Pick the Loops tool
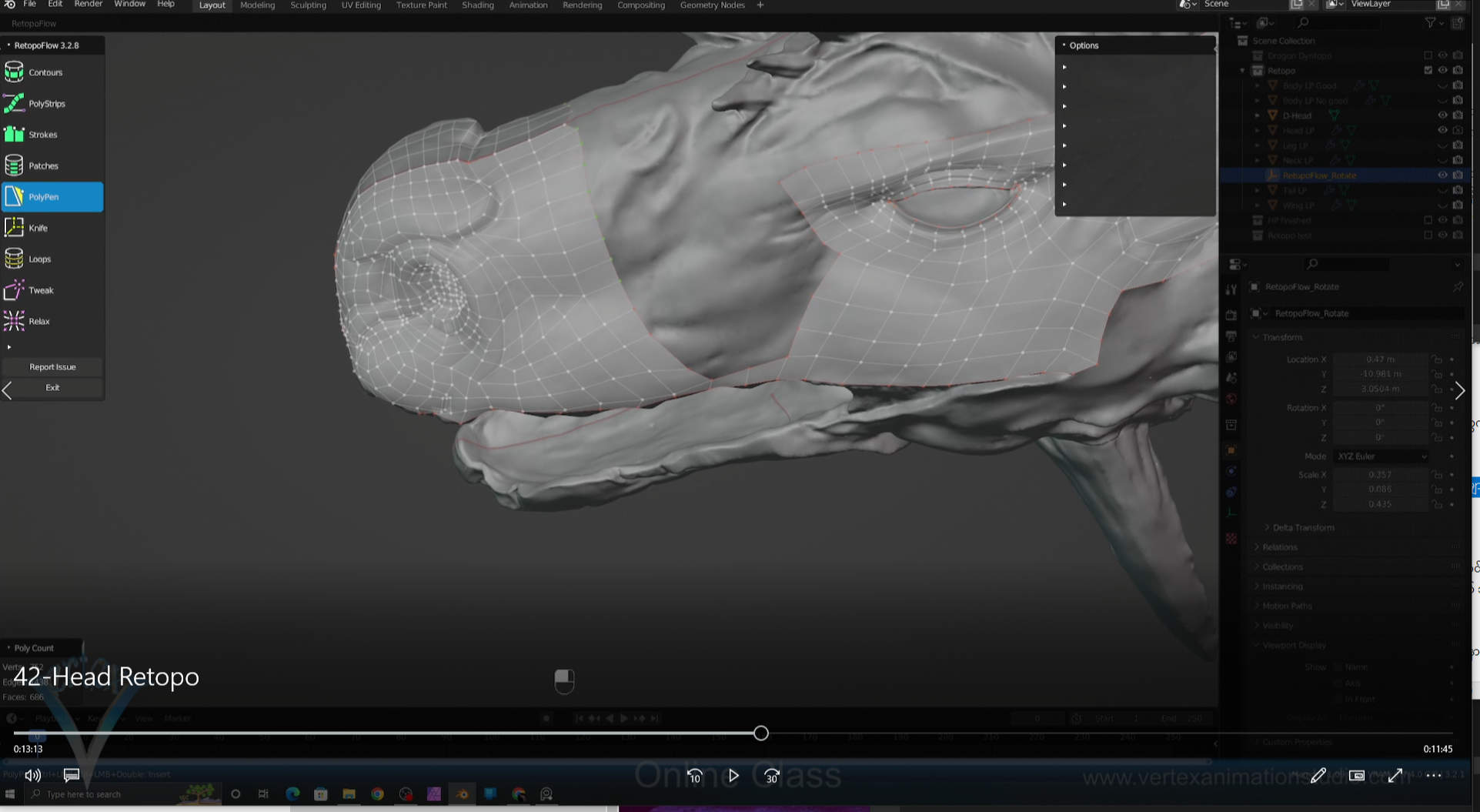Image resolution: width=1480 pixels, height=812 pixels. [x=39, y=259]
